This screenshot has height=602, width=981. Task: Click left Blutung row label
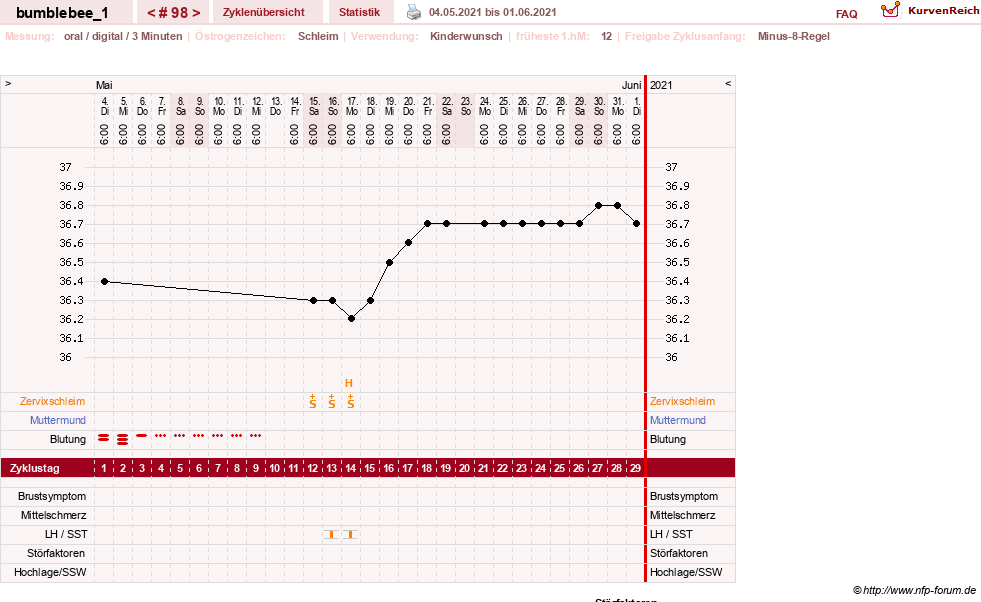[68, 439]
